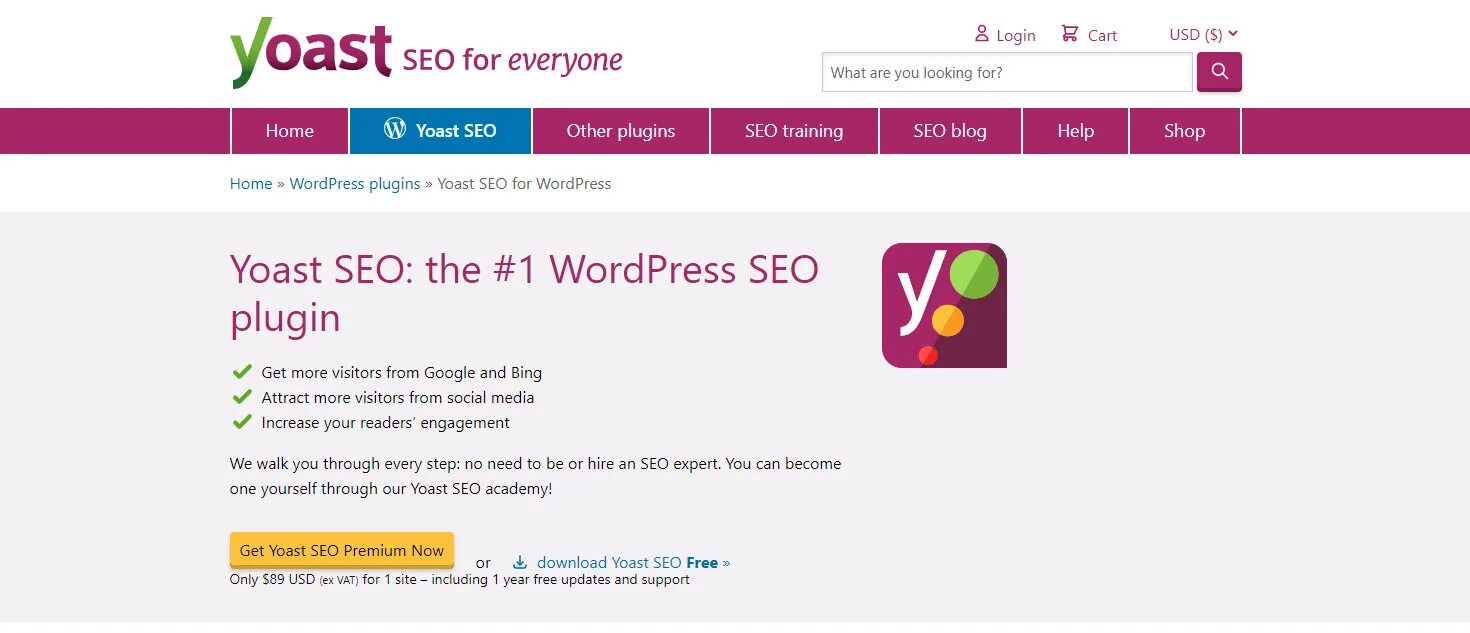This screenshot has height=633, width=1470.
Task: Click Get Yoast SEO Premium Now button
Action: 342,550
